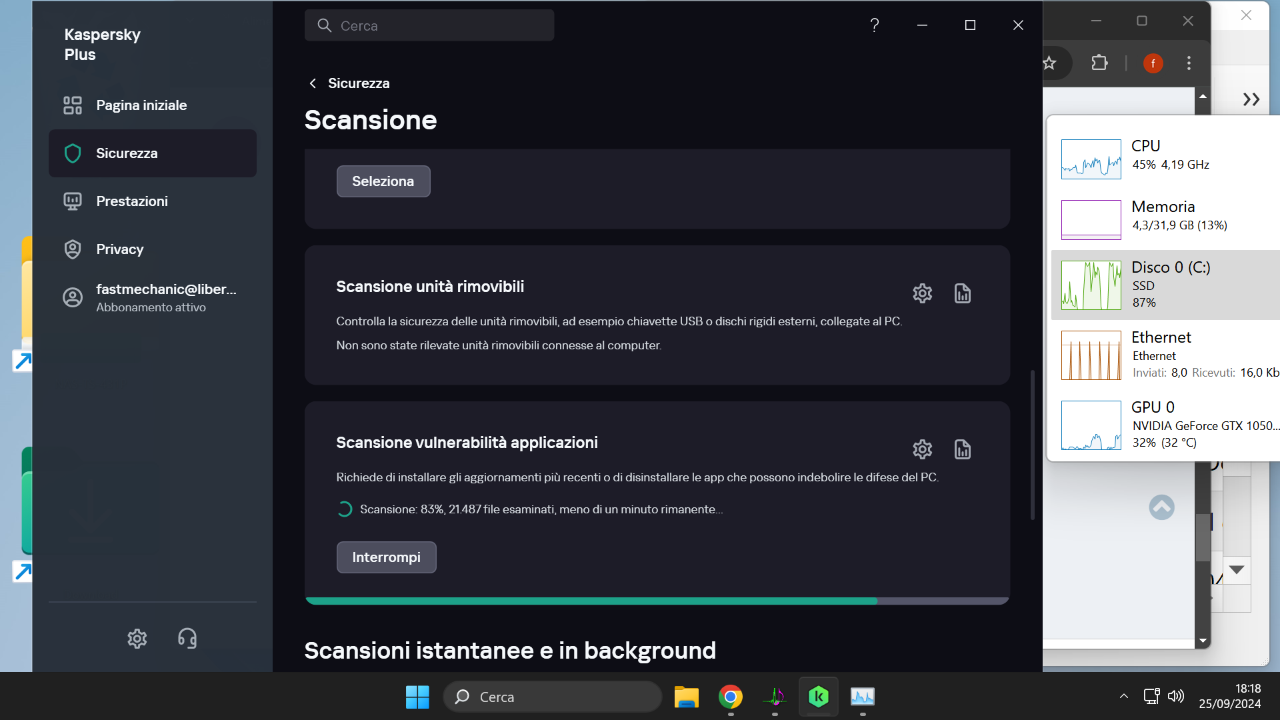Open settings for Scansione vulnerabilità applicazioni
This screenshot has height=720, width=1280.
click(x=922, y=449)
